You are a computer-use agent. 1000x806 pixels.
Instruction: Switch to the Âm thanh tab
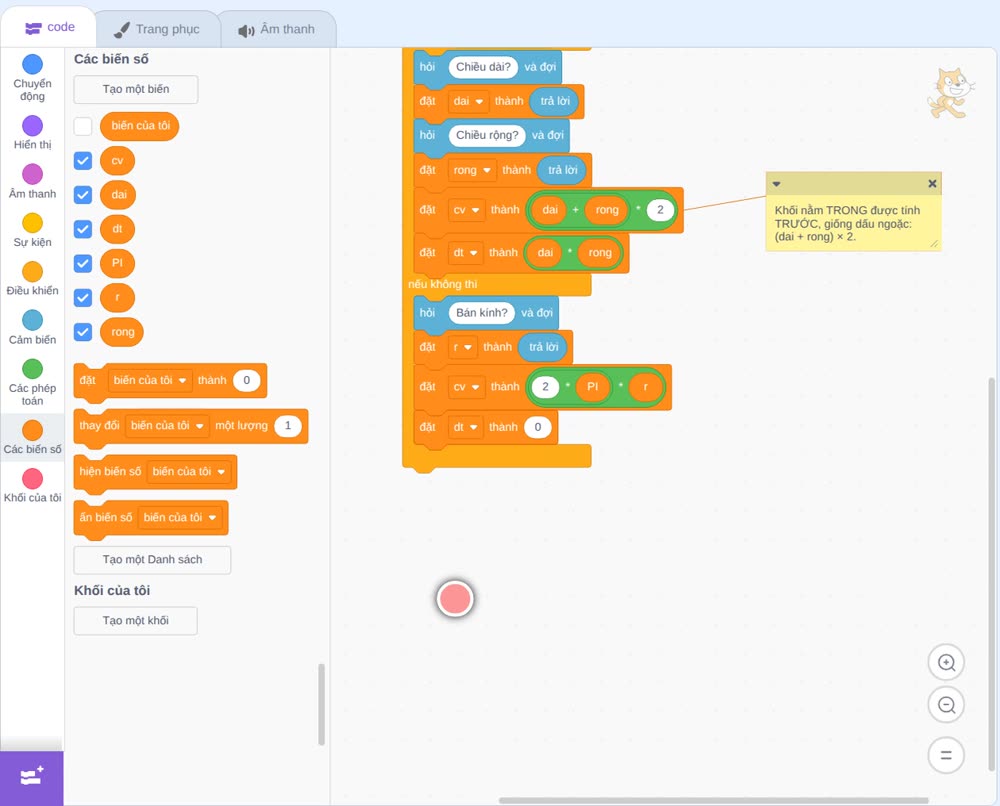click(277, 29)
